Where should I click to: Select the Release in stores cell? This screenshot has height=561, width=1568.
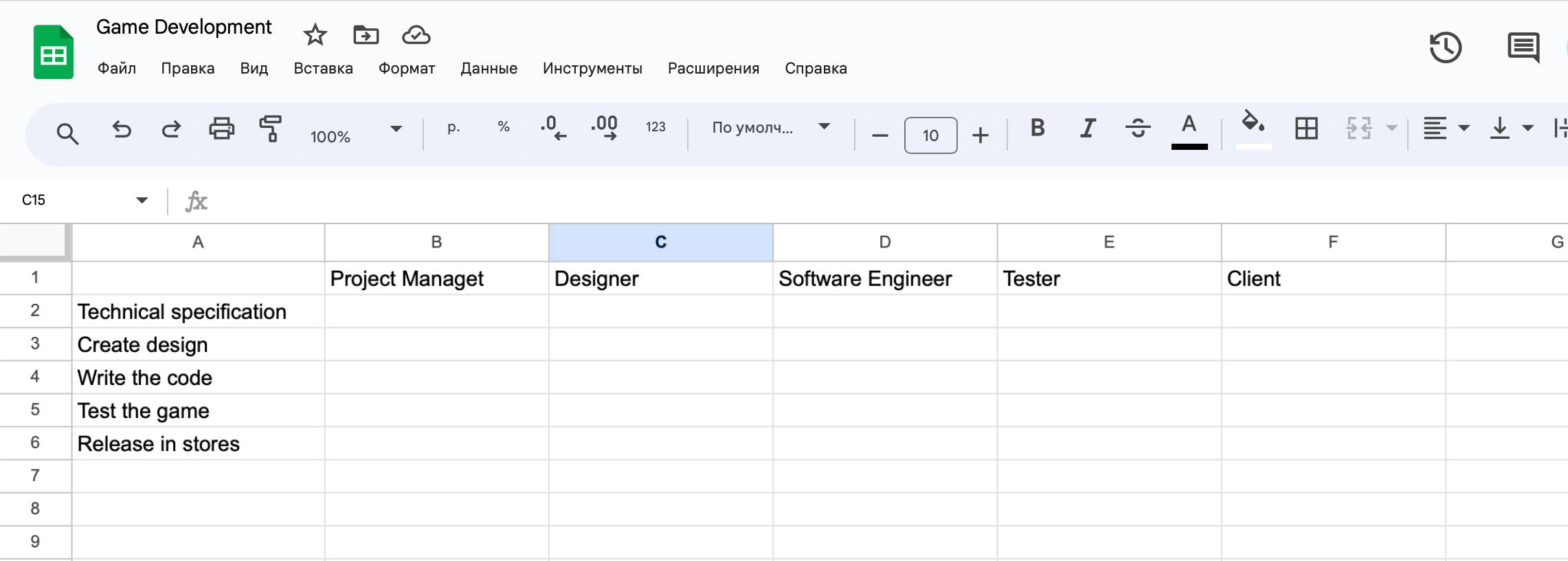pyautogui.click(x=198, y=443)
